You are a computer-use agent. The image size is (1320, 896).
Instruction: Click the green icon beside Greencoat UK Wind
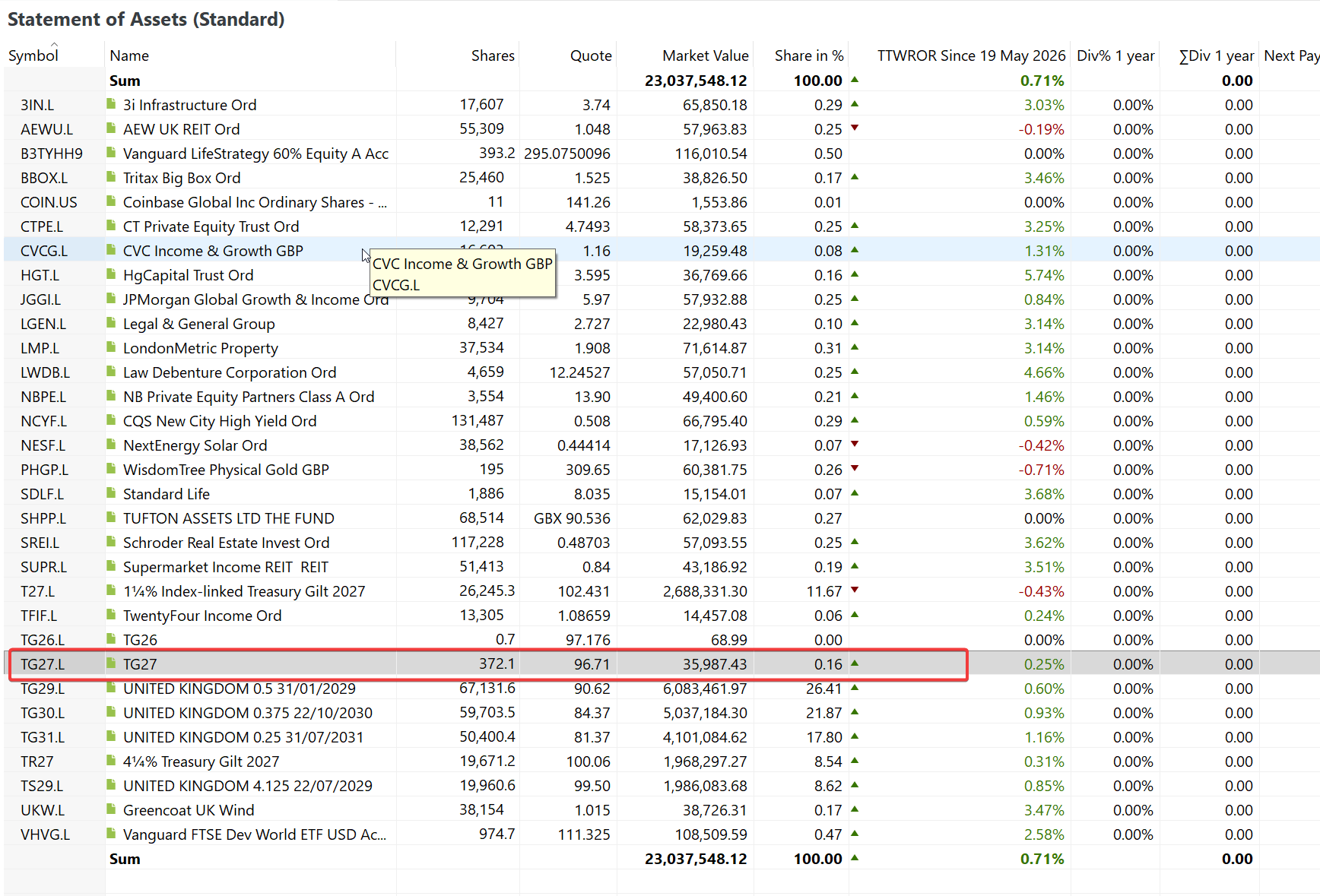point(111,809)
